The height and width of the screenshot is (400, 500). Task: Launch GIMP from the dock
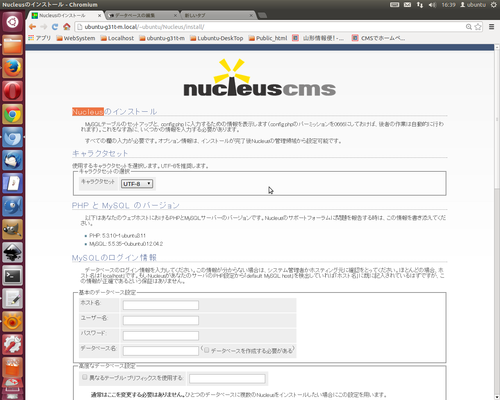[12, 229]
